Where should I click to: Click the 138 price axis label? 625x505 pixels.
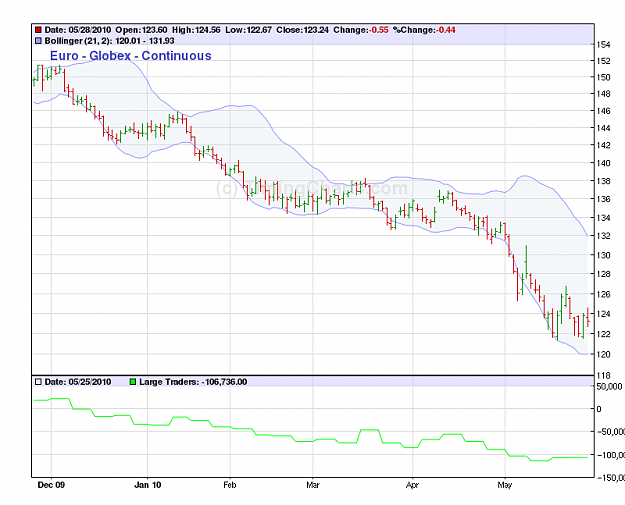tap(603, 181)
